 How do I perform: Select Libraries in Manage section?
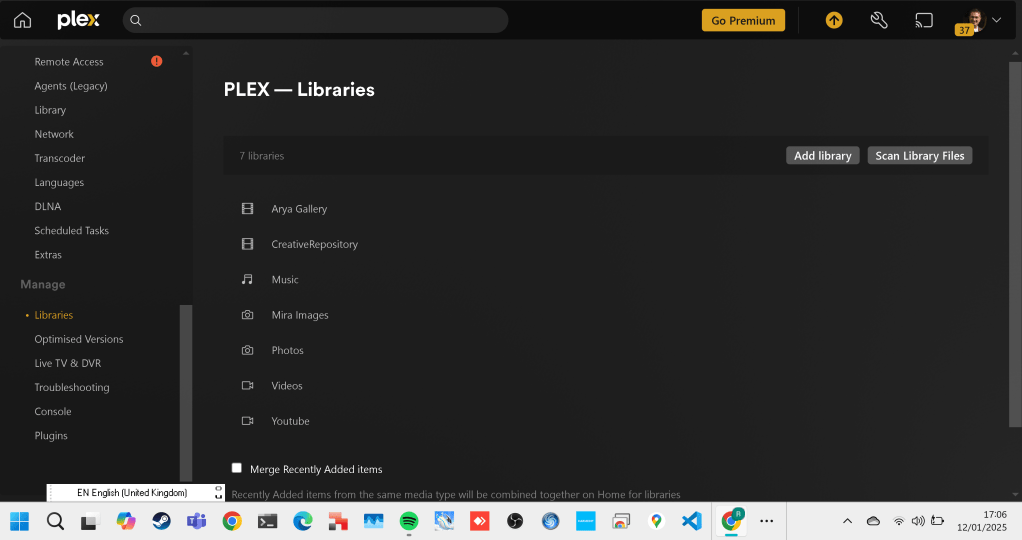(53, 315)
